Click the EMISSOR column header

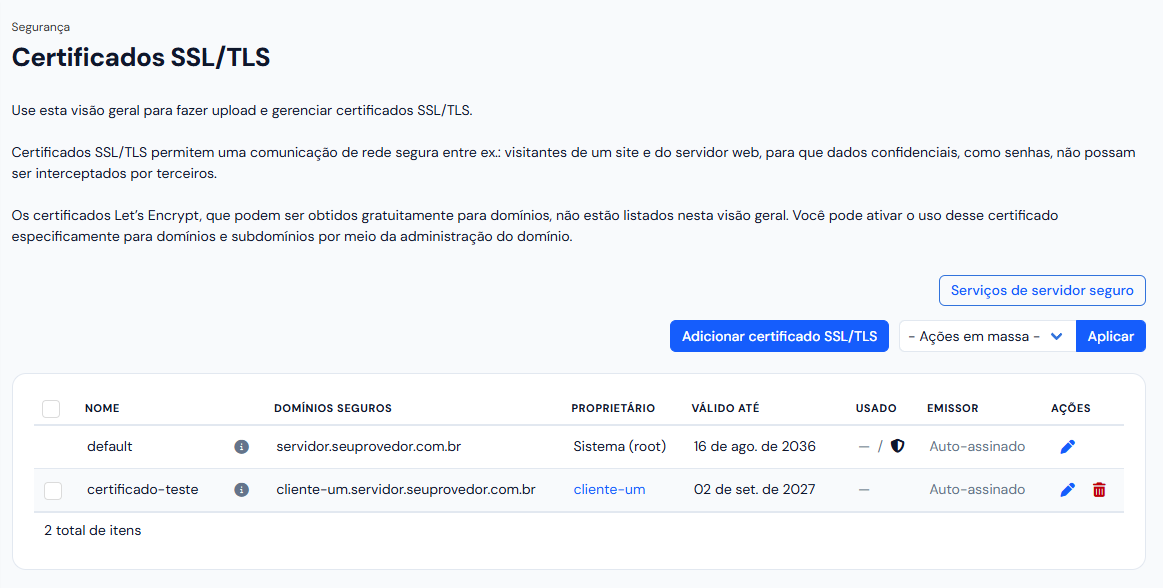click(952, 408)
